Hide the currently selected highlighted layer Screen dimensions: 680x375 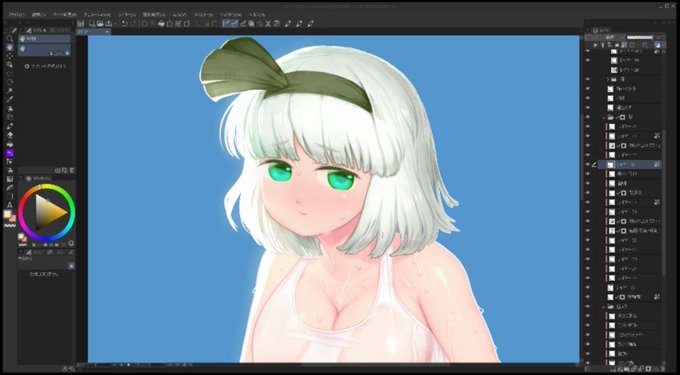[x=588, y=164]
